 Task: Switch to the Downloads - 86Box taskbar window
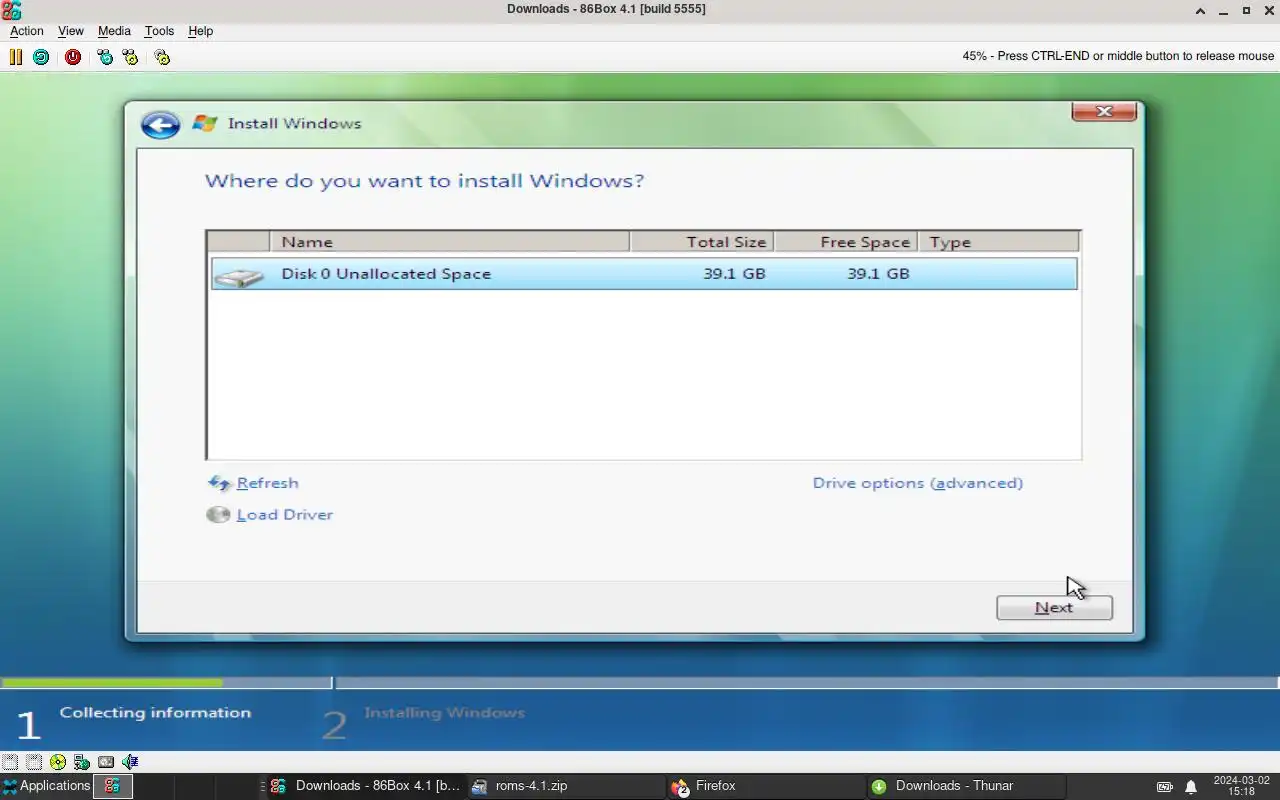(x=365, y=786)
